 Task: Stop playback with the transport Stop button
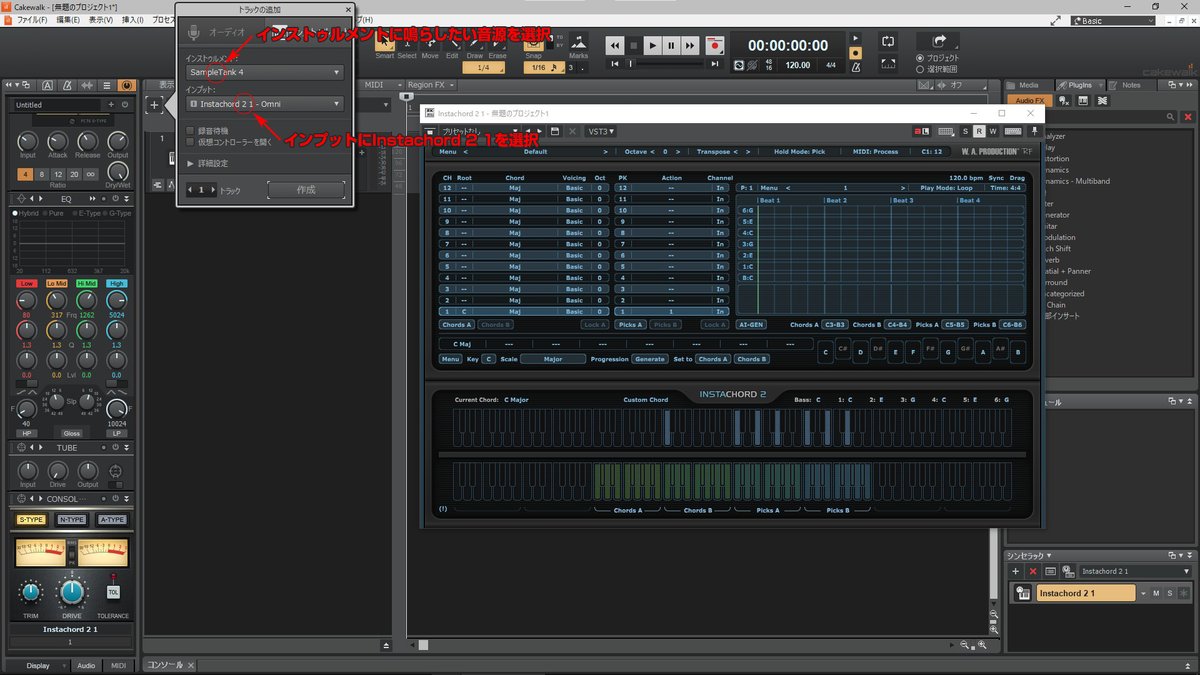634,45
